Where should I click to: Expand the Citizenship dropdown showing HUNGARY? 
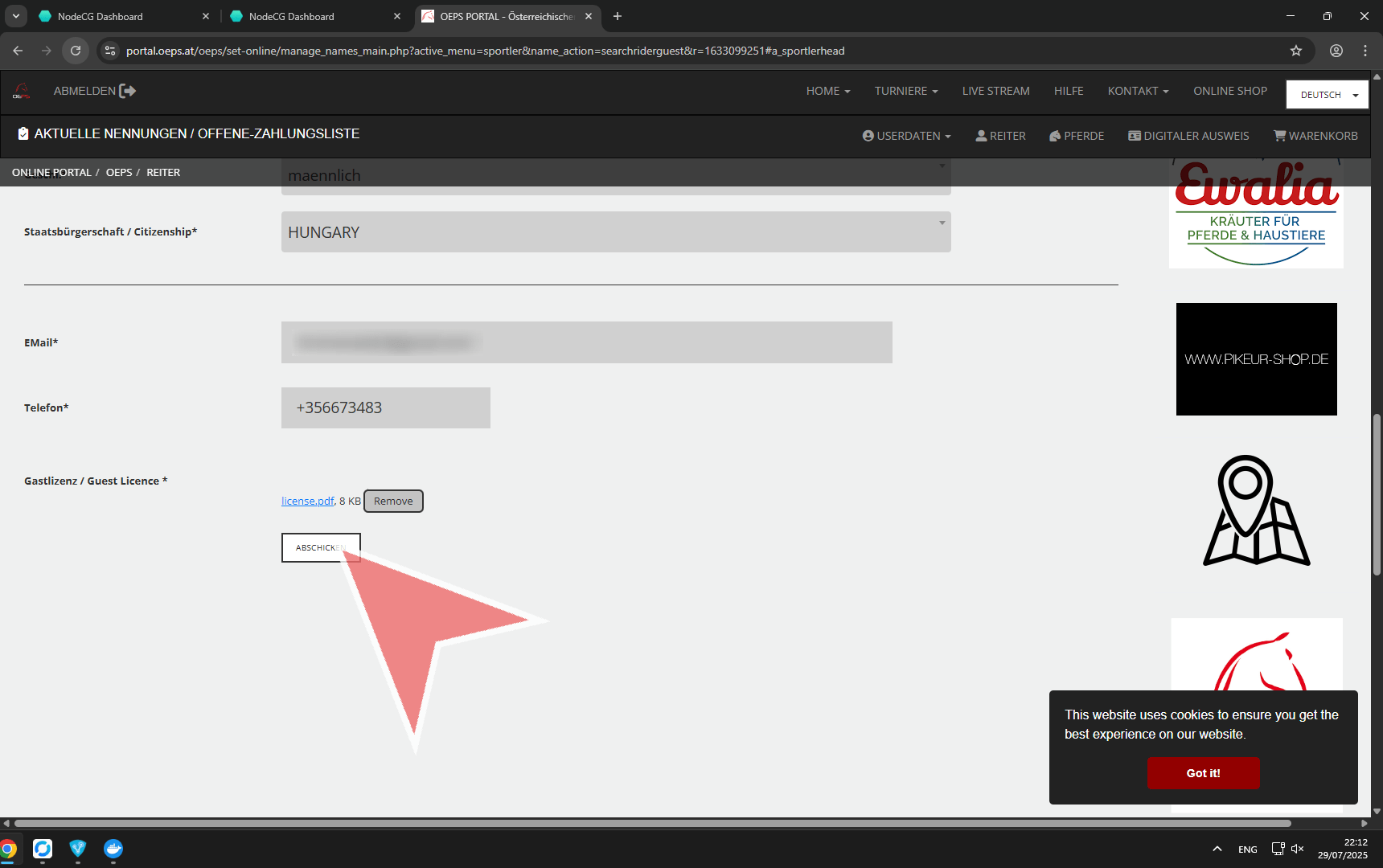click(x=616, y=232)
